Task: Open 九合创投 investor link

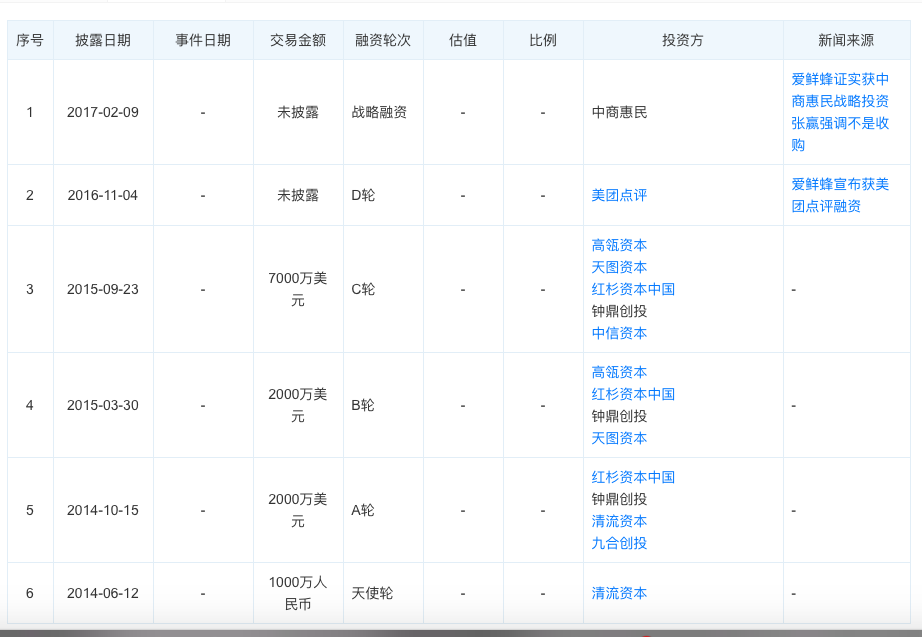Action: coord(619,543)
